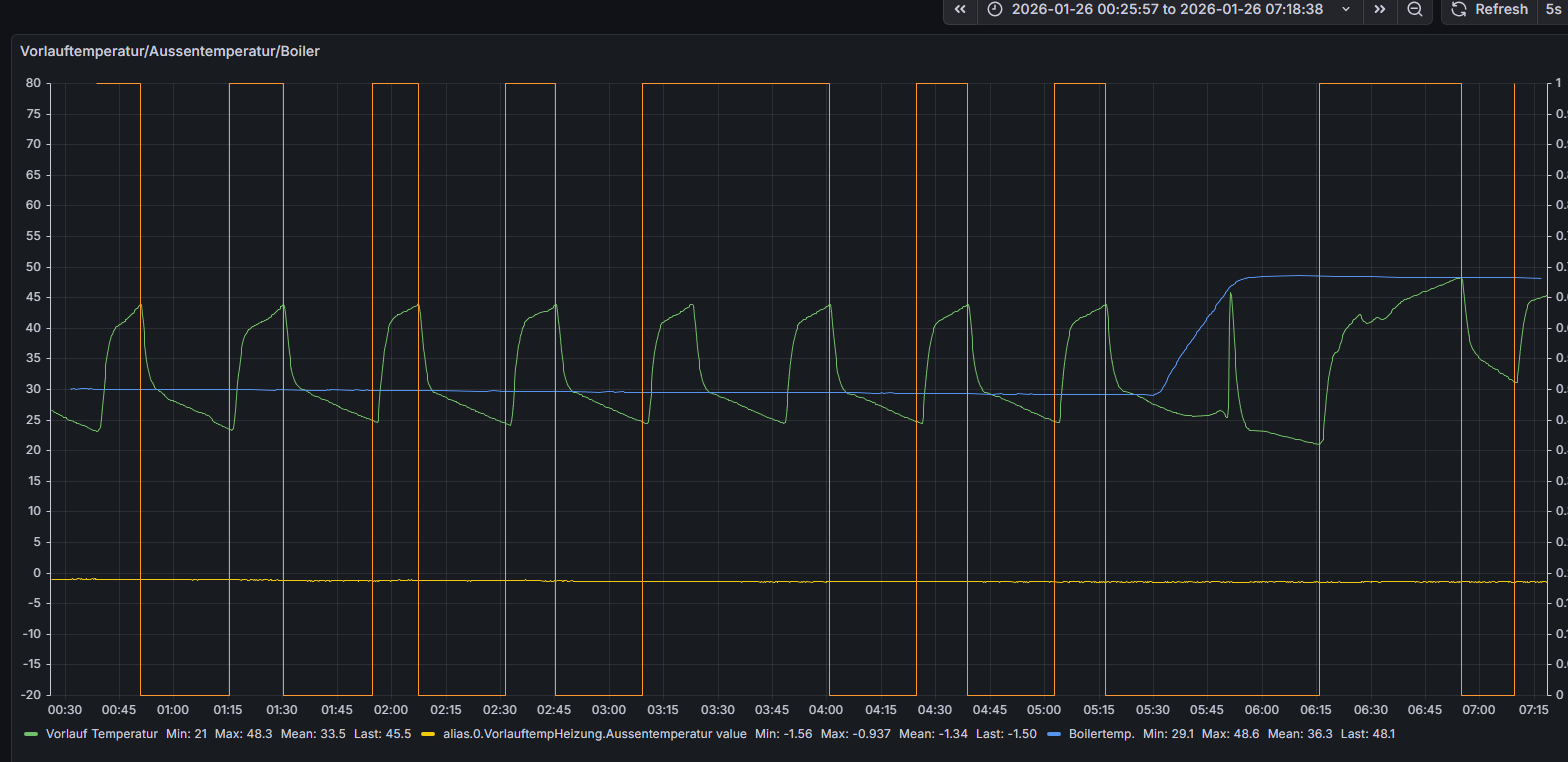Open the time range picker
1568x762 pixels.
point(1170,9)
